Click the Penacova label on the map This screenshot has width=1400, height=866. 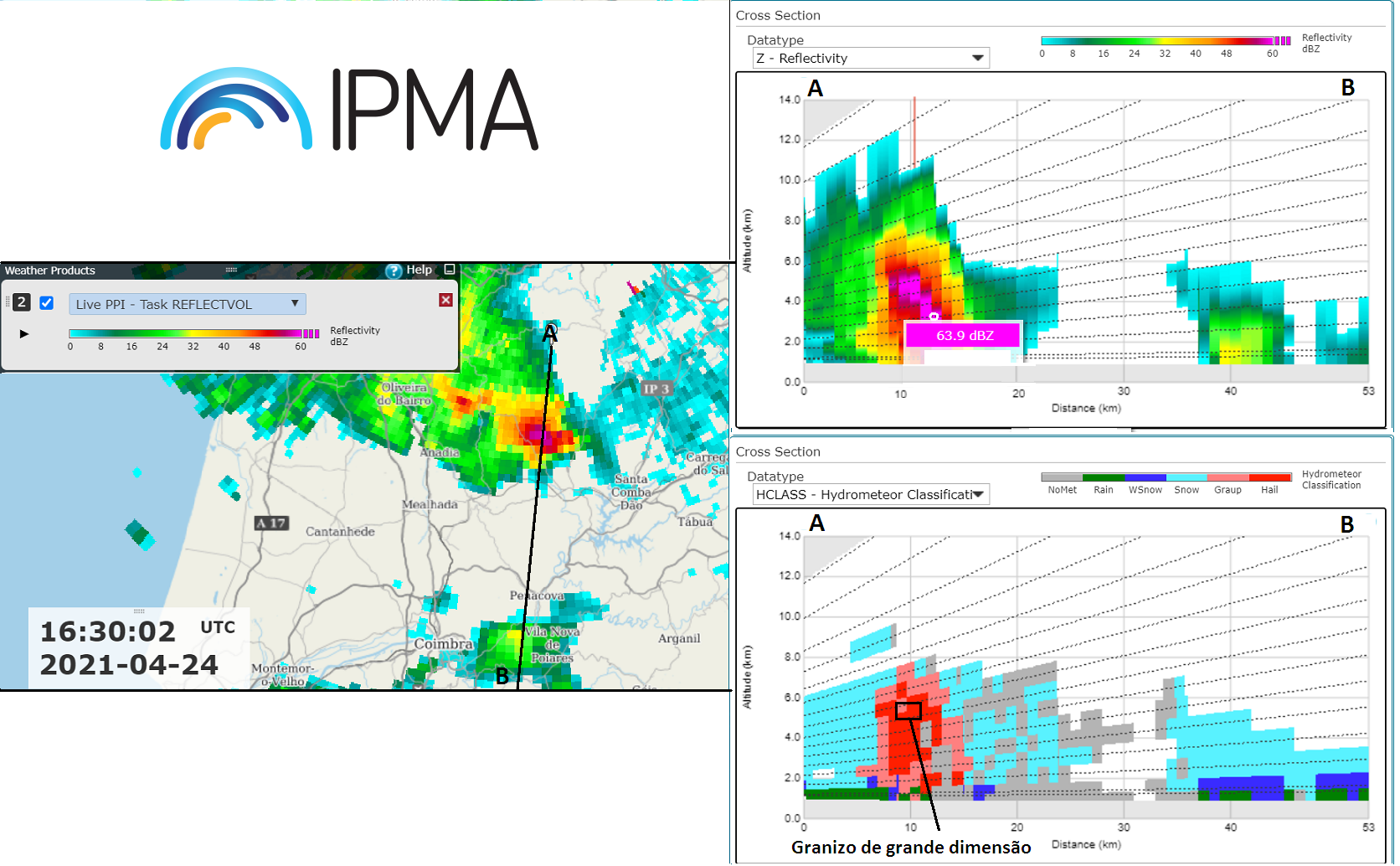point(537,595)
